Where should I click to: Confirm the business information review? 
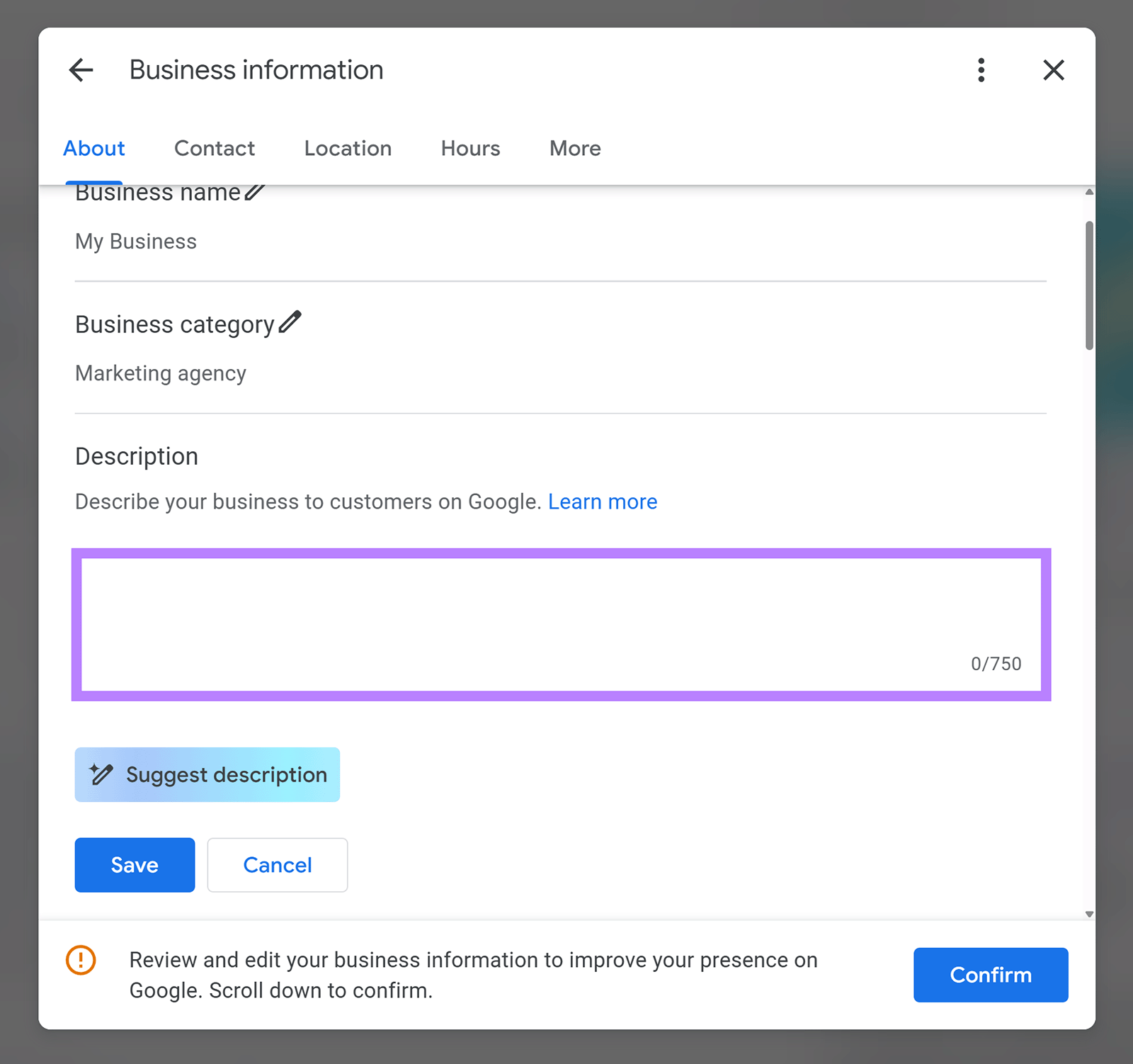991,975
